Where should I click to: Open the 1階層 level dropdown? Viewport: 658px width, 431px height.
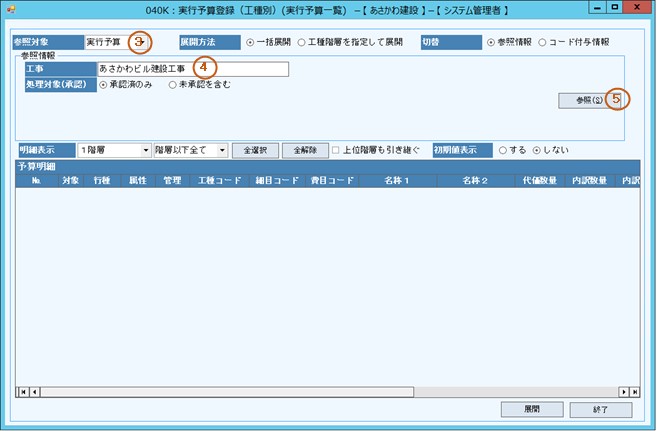tap(146, 149)
